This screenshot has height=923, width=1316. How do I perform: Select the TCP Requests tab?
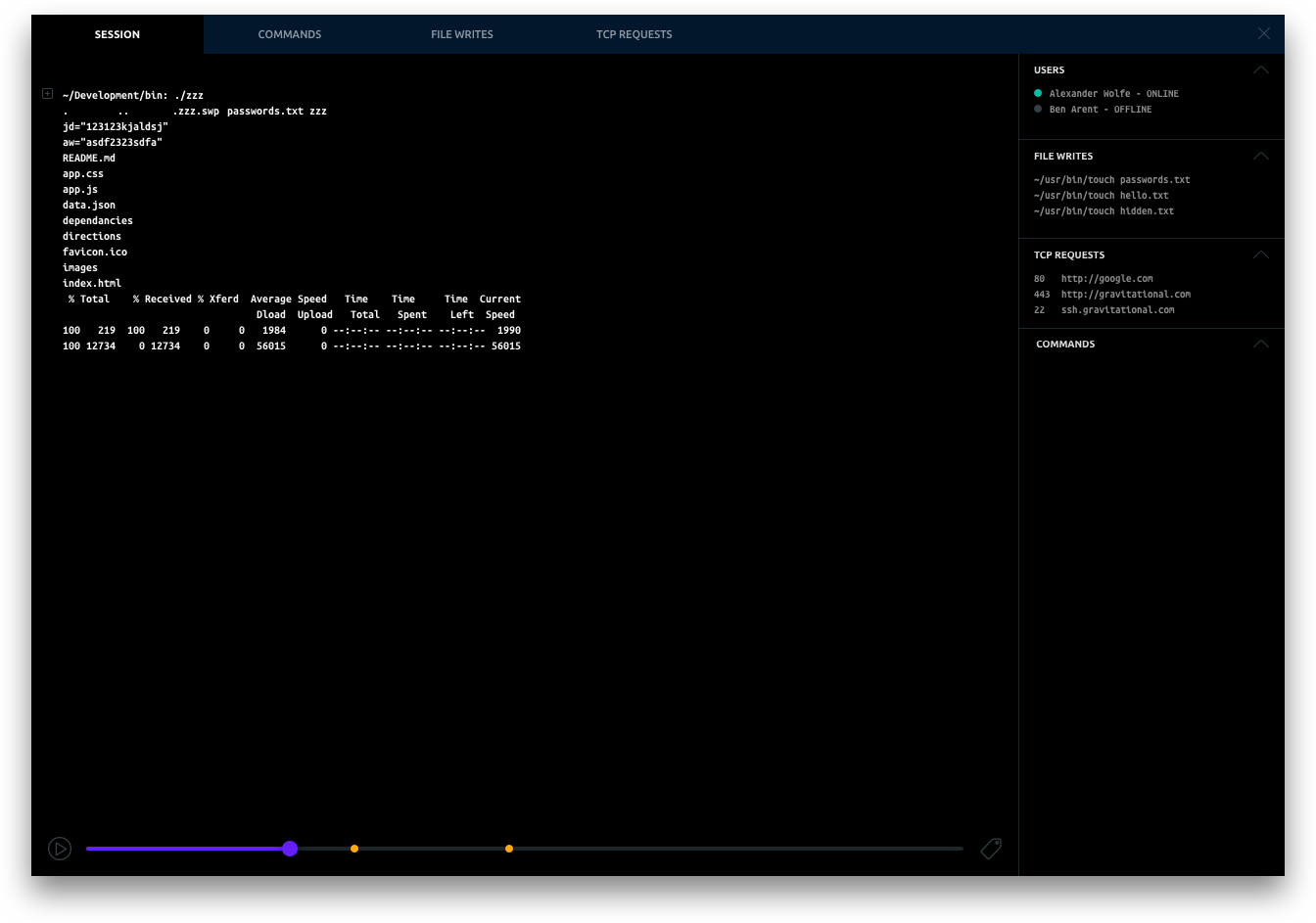[634, 34]
